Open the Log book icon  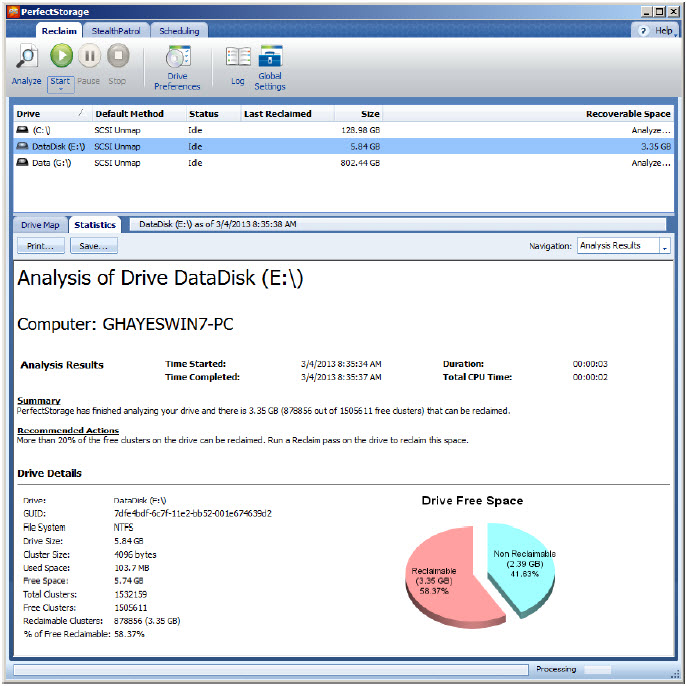238,58
